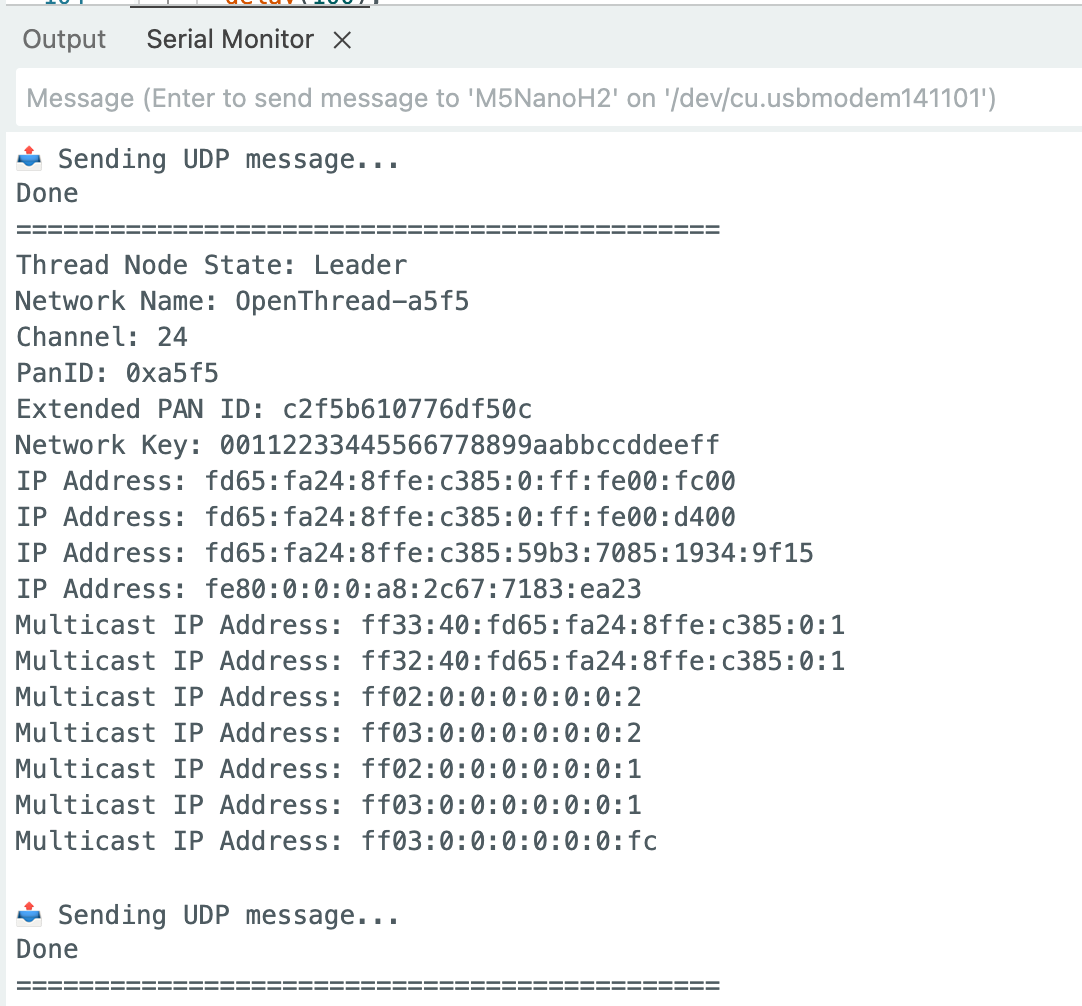
Task: Click the ff03 multicast address ending in 1
Action: (500, 805)
